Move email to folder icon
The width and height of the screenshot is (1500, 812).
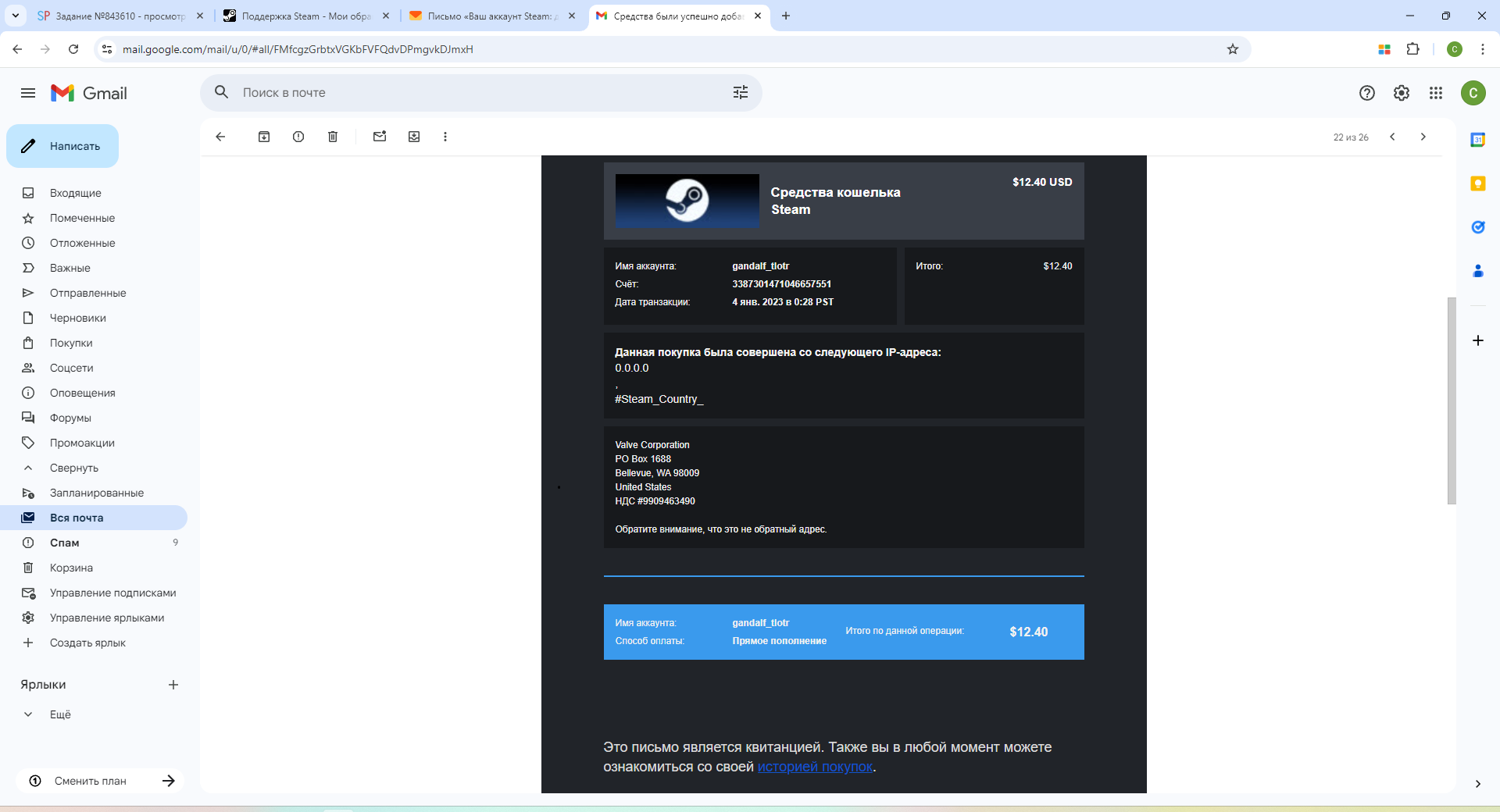[x=414, y=137]
